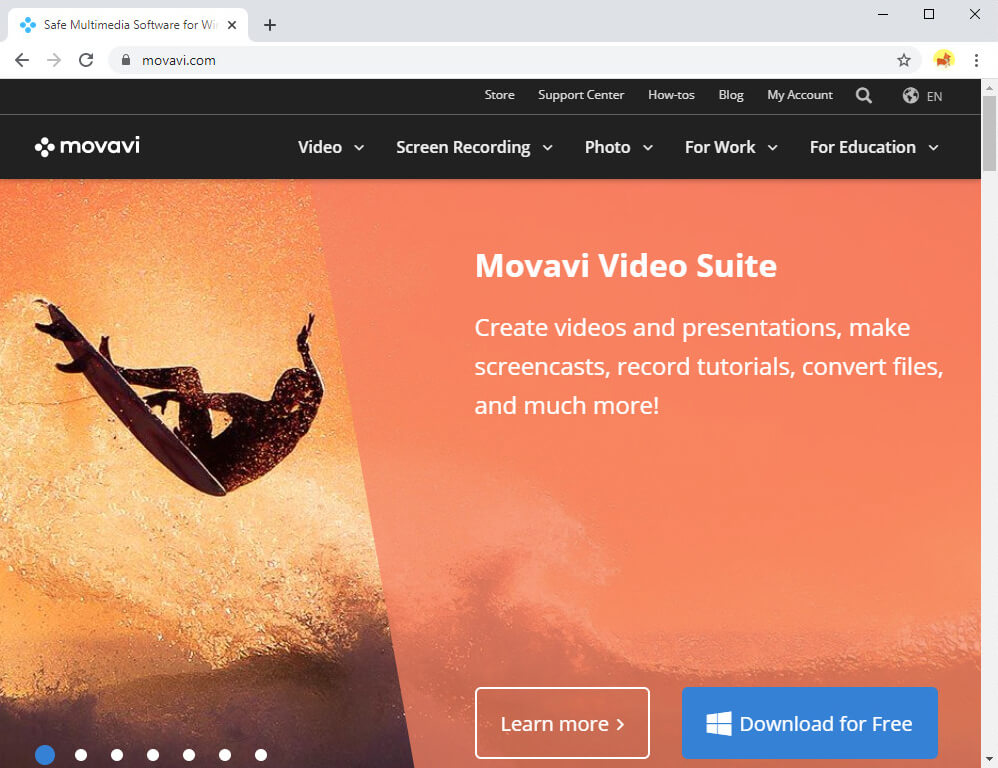998x768 pixels.
Task: Reload the page with the refresh icon
Action: pos(86,60)
